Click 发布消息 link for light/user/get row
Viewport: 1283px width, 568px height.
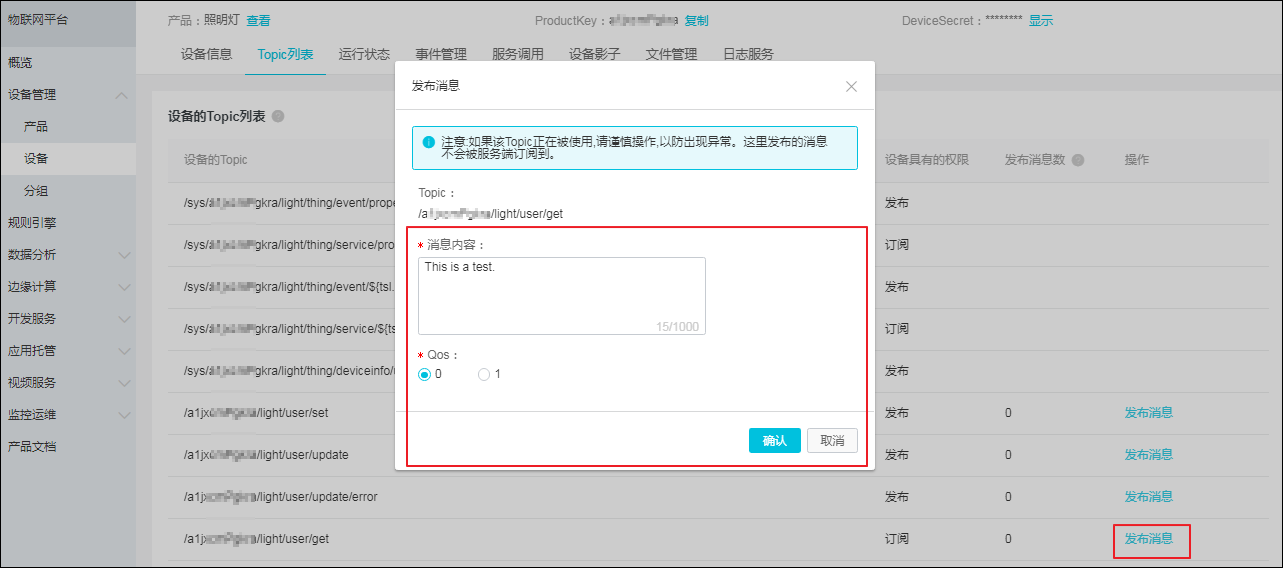coord(1148,539)
